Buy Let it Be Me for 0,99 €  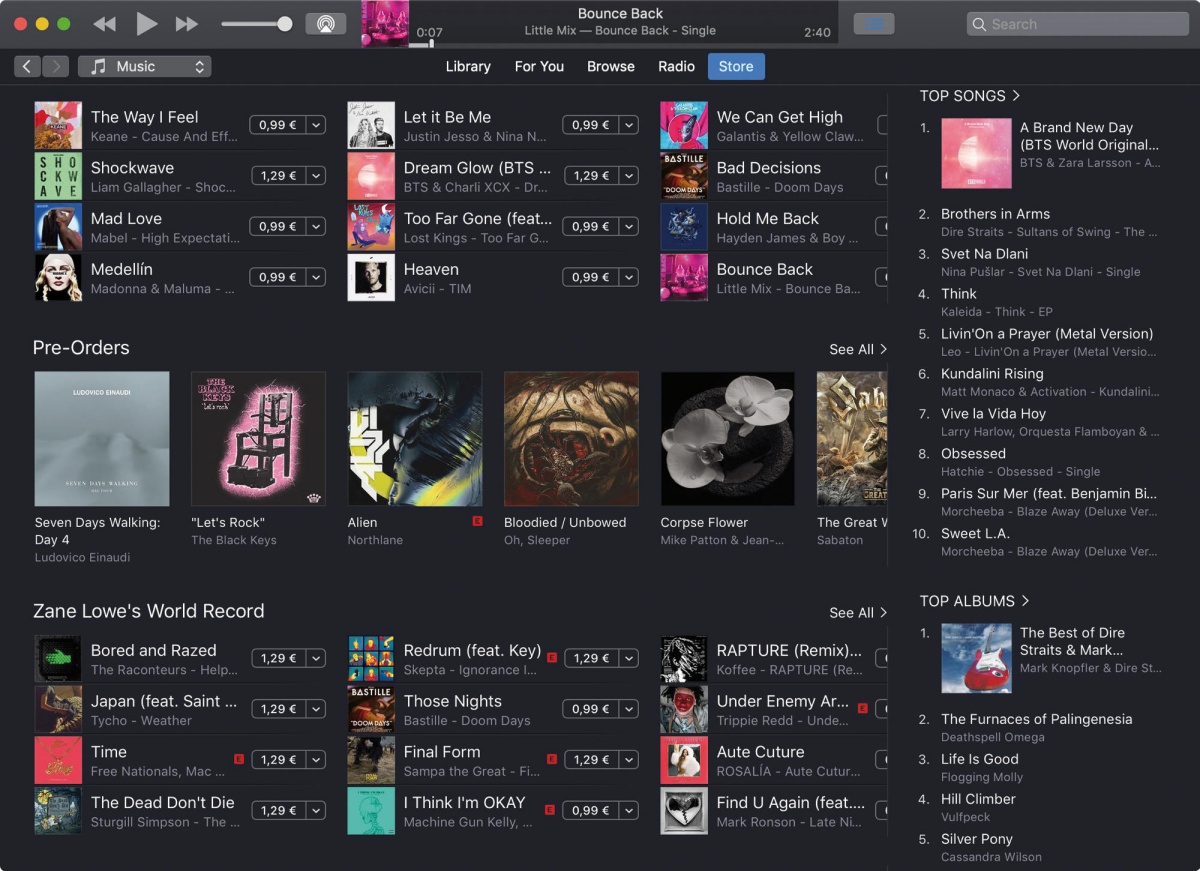pos(590,125)
